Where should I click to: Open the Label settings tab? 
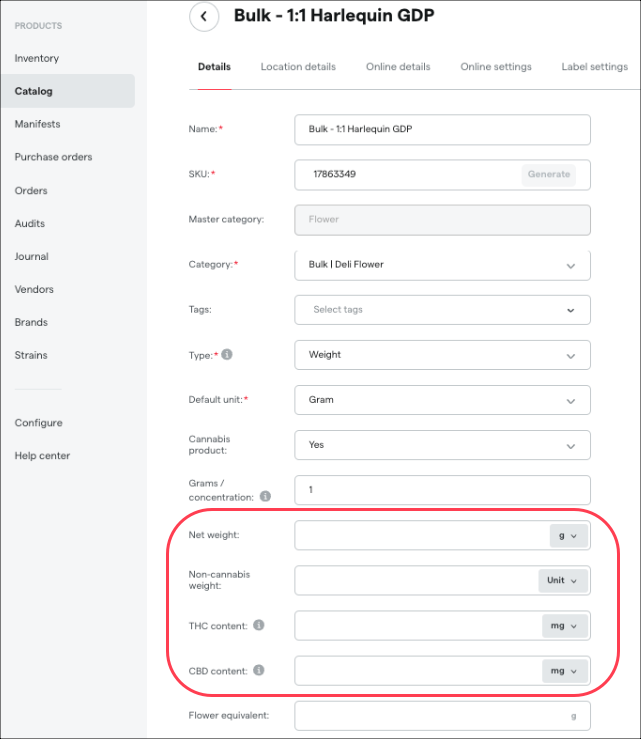tap(594, 67)
